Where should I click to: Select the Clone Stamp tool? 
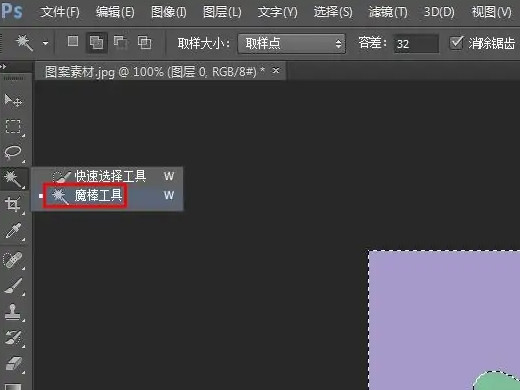pos(13,312)
